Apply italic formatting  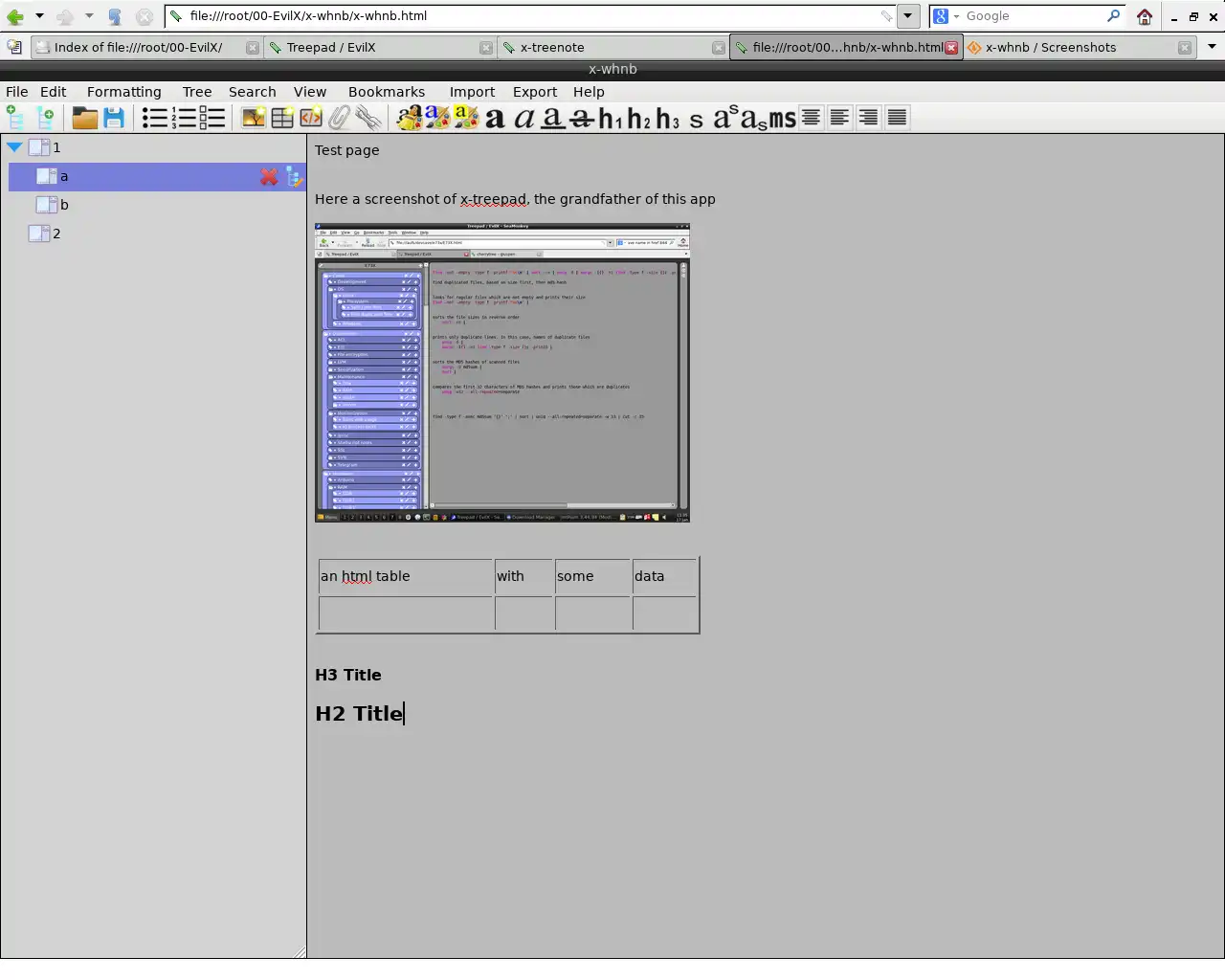[x=523, y=119]
